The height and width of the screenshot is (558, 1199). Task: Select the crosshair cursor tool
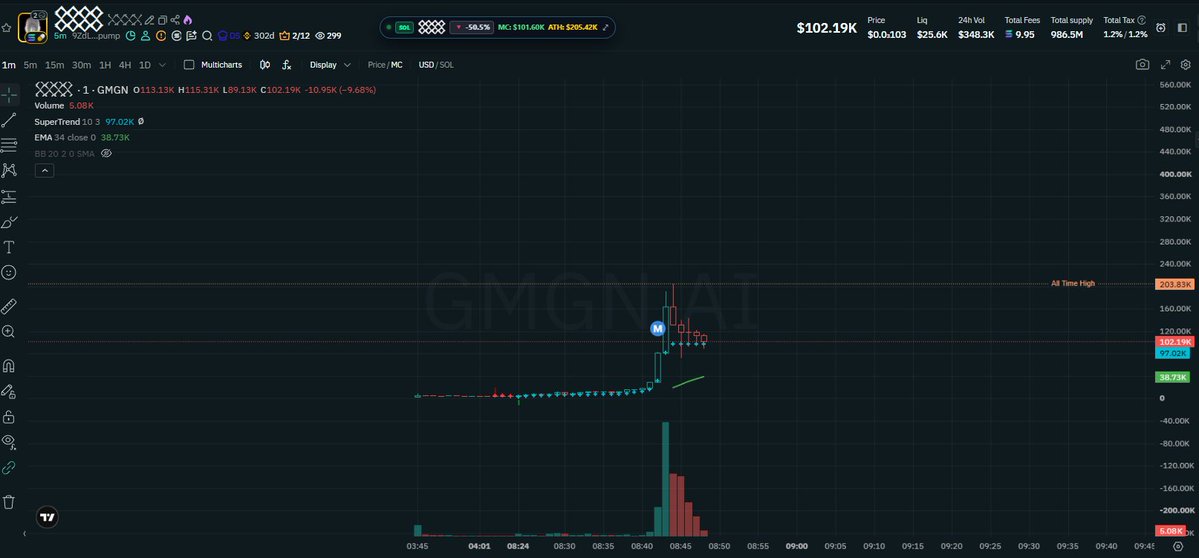click(9, 95)
